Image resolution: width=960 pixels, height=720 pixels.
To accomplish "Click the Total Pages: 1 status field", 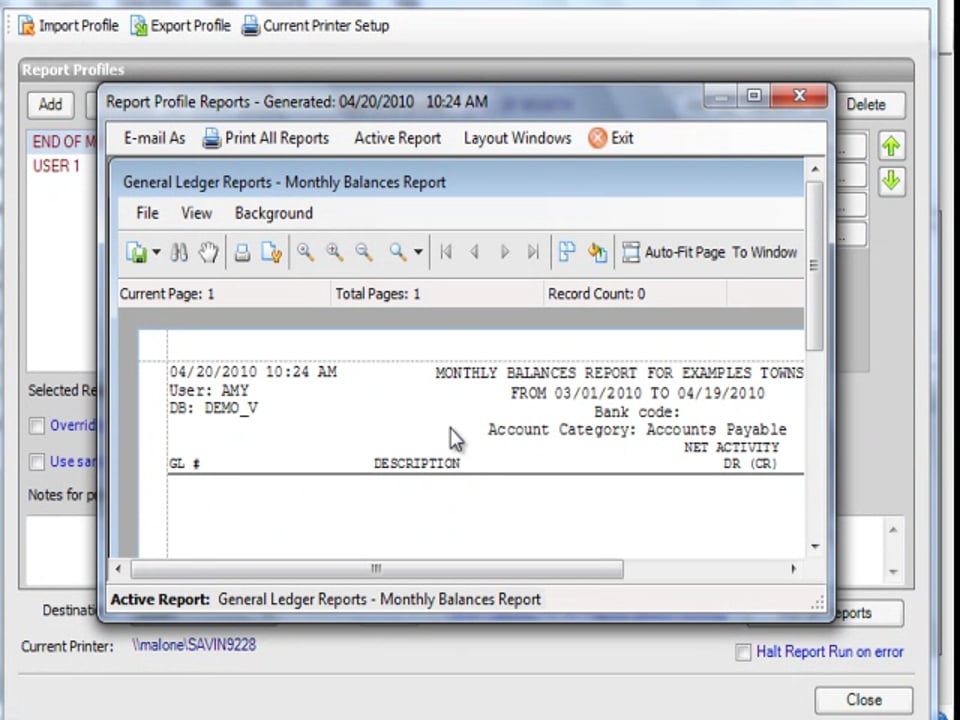I will pyautogui.click(x=437, y=294).
